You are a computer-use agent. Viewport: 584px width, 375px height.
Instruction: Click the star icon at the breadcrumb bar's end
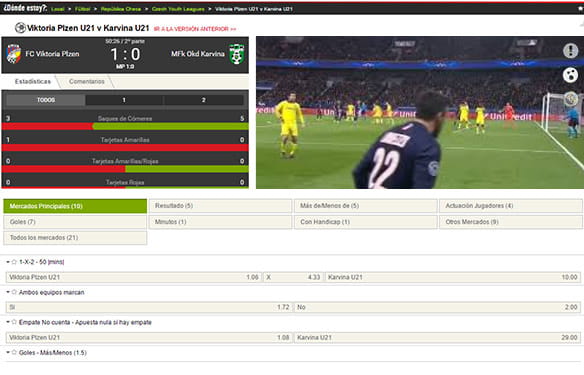(581, 9)
